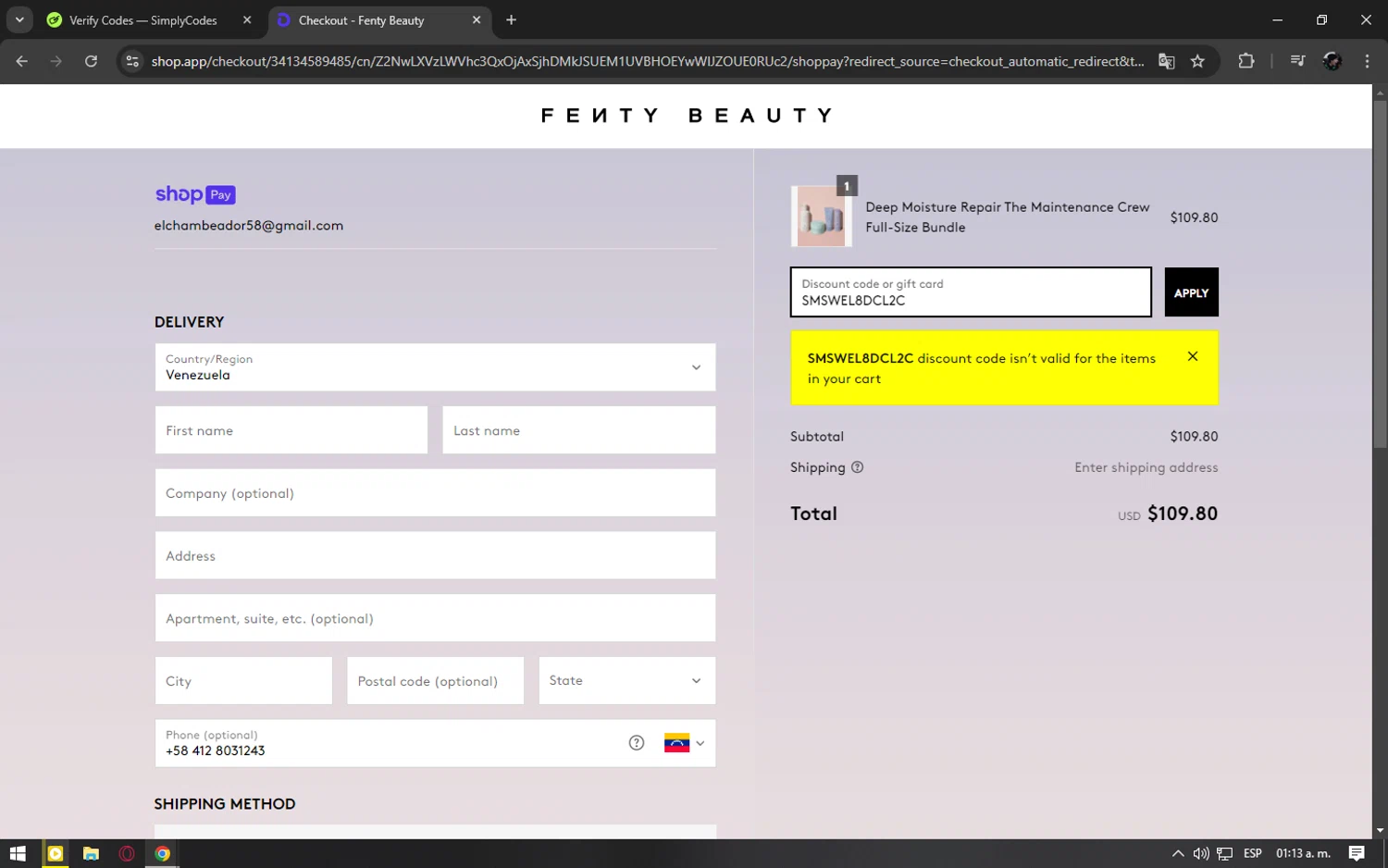Image resolution: width=1388 pixels, height=868 pixels.
Task: Click the Fenty Beauty logo header
Action: click(686, 116)
